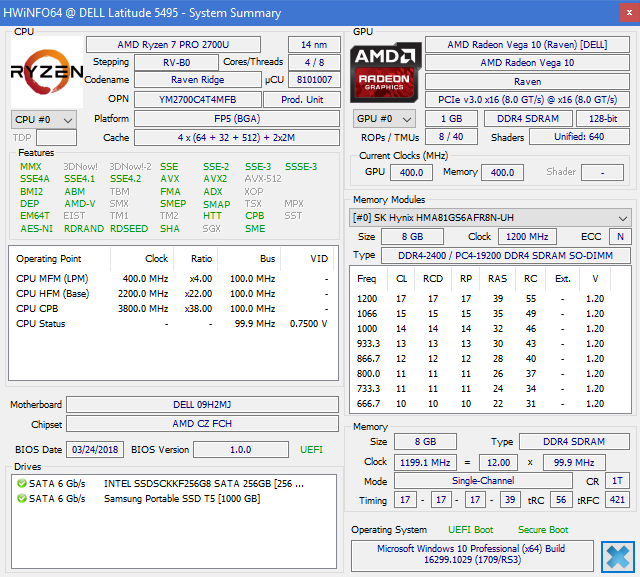Select the 14 nm process value
The height and width of the screenshot is (577, 640).
tap(314, 44)
